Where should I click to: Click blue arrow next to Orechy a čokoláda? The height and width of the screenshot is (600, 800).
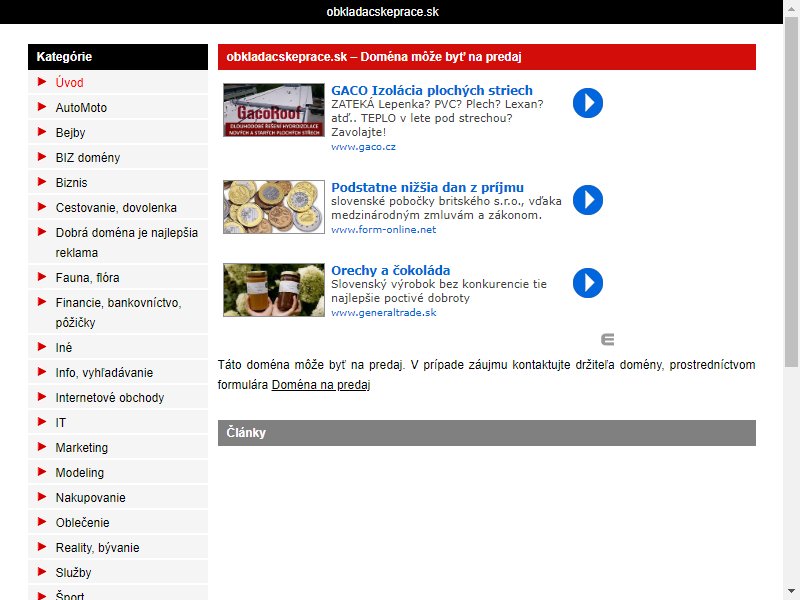tap(588, 283)
